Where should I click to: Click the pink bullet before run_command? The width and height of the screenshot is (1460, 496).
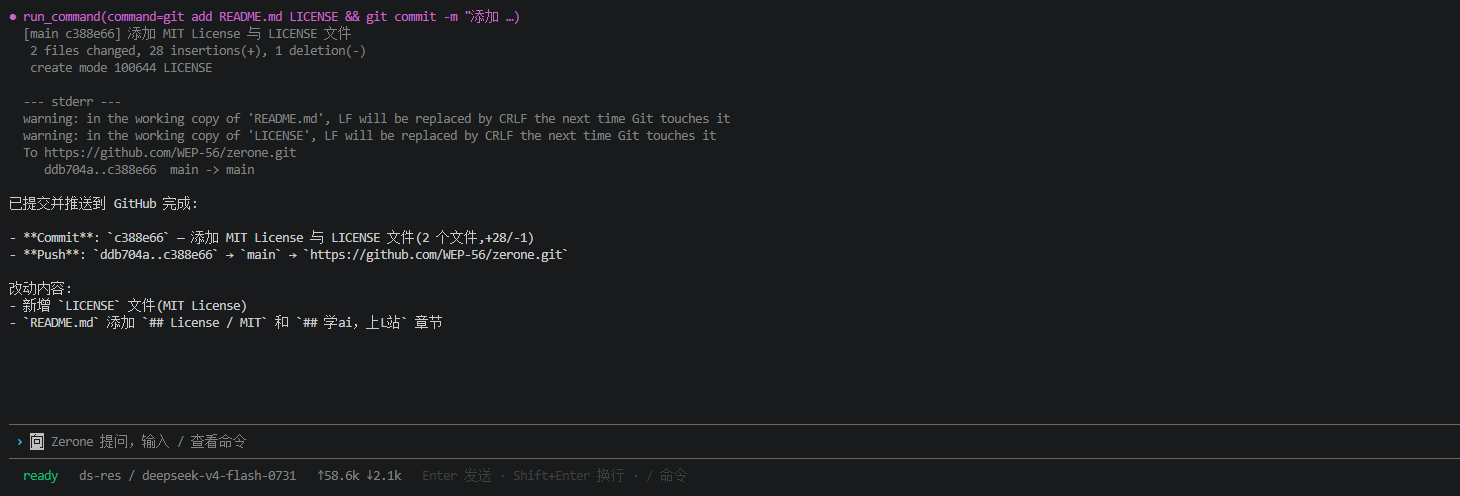[x=13, y=17]
